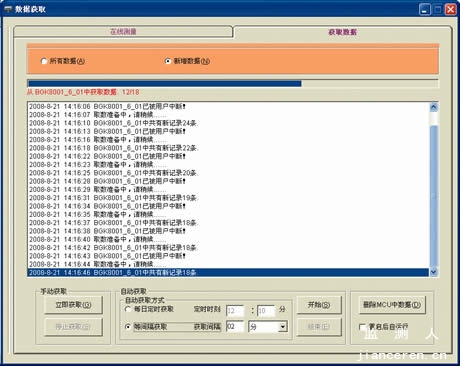Select the highlighted log row at 14:16:46
Viewport: 460px width, 366px height.
(x=228, y=272)
